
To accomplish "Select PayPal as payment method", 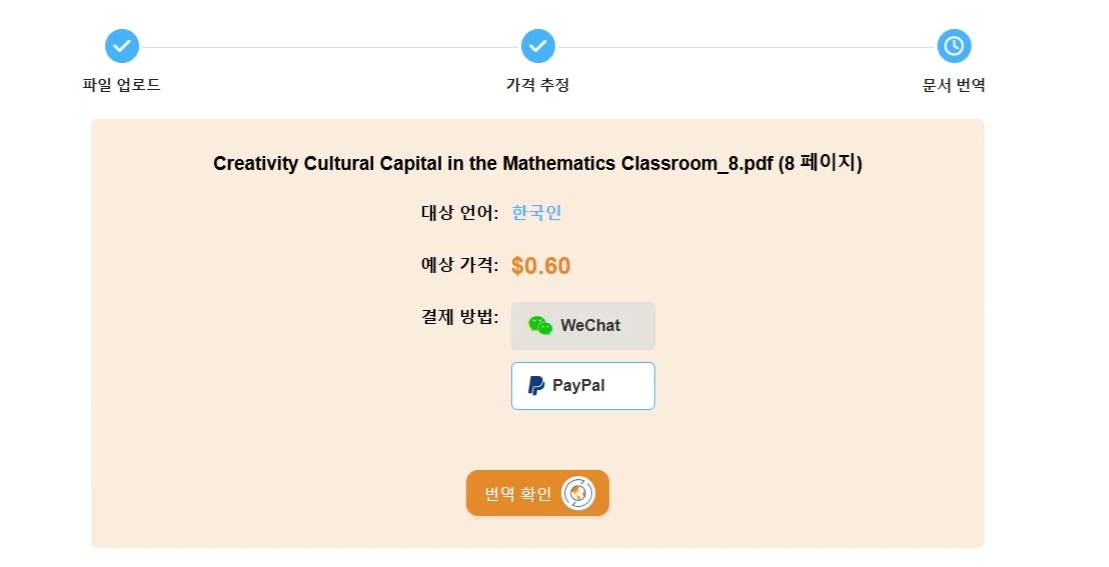I will click(583, 386).
